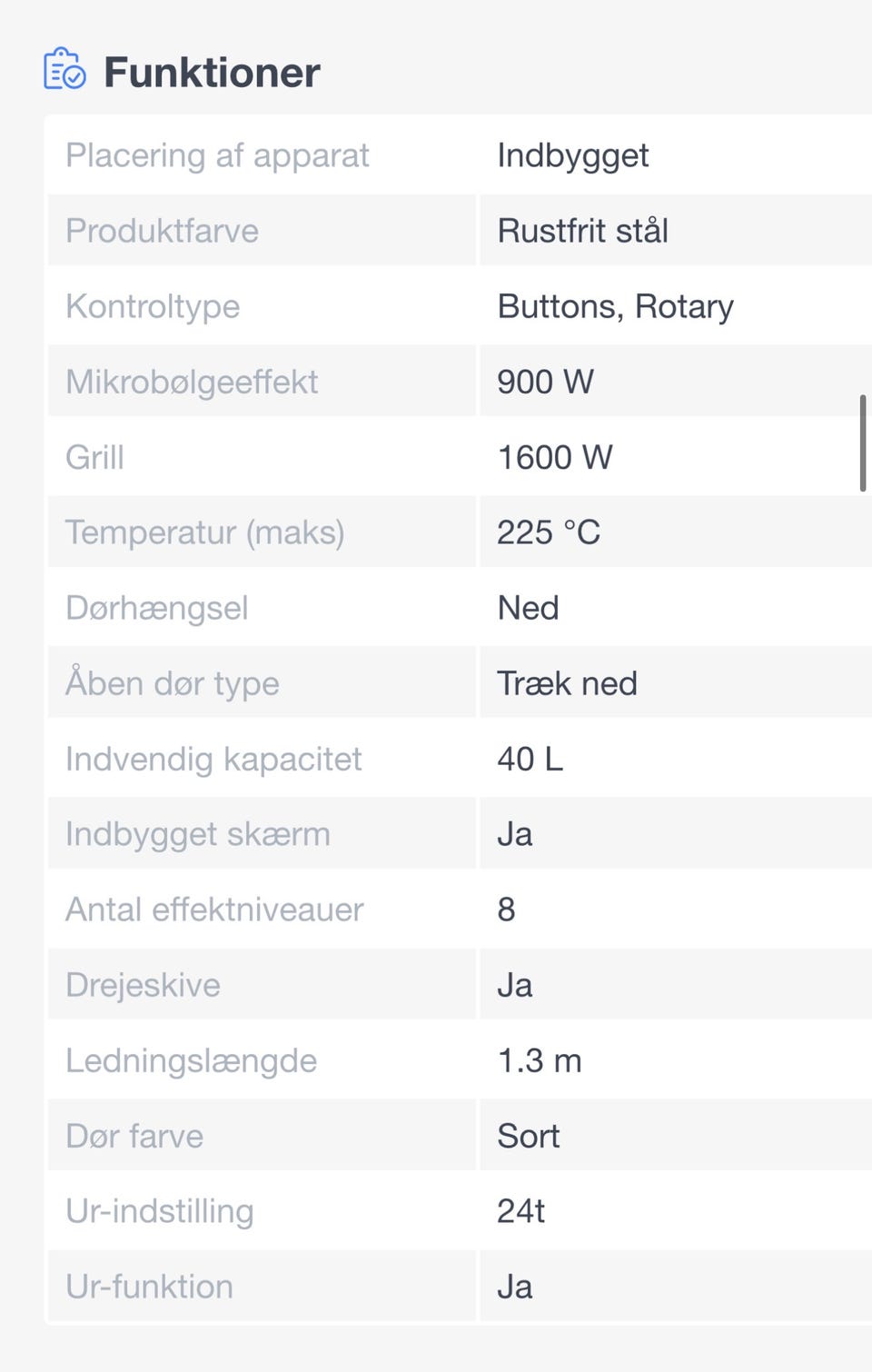Screen dimensions: 872x1372
Task: Select the Kontroltype row label
Action: click(x=153, y=306)
